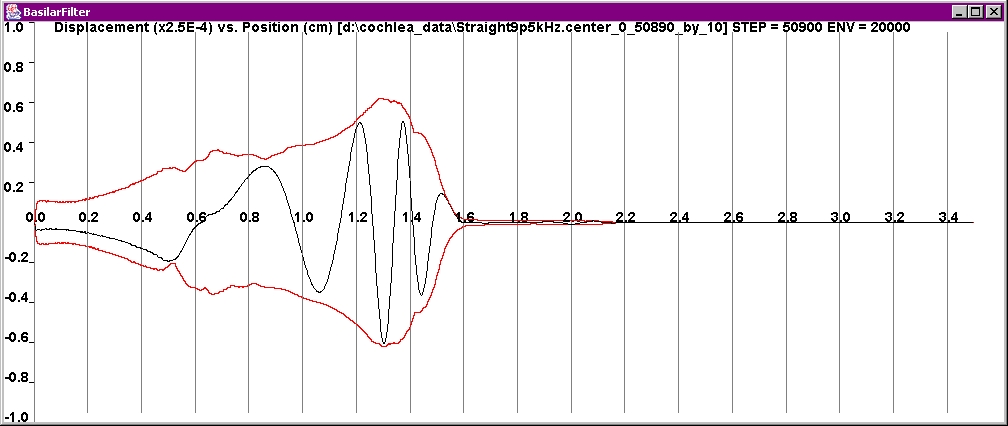The width and height of the screenshot is (1008, 426).
Task: Click the 2.0 x-axis position label
Action: coord(572,217)
